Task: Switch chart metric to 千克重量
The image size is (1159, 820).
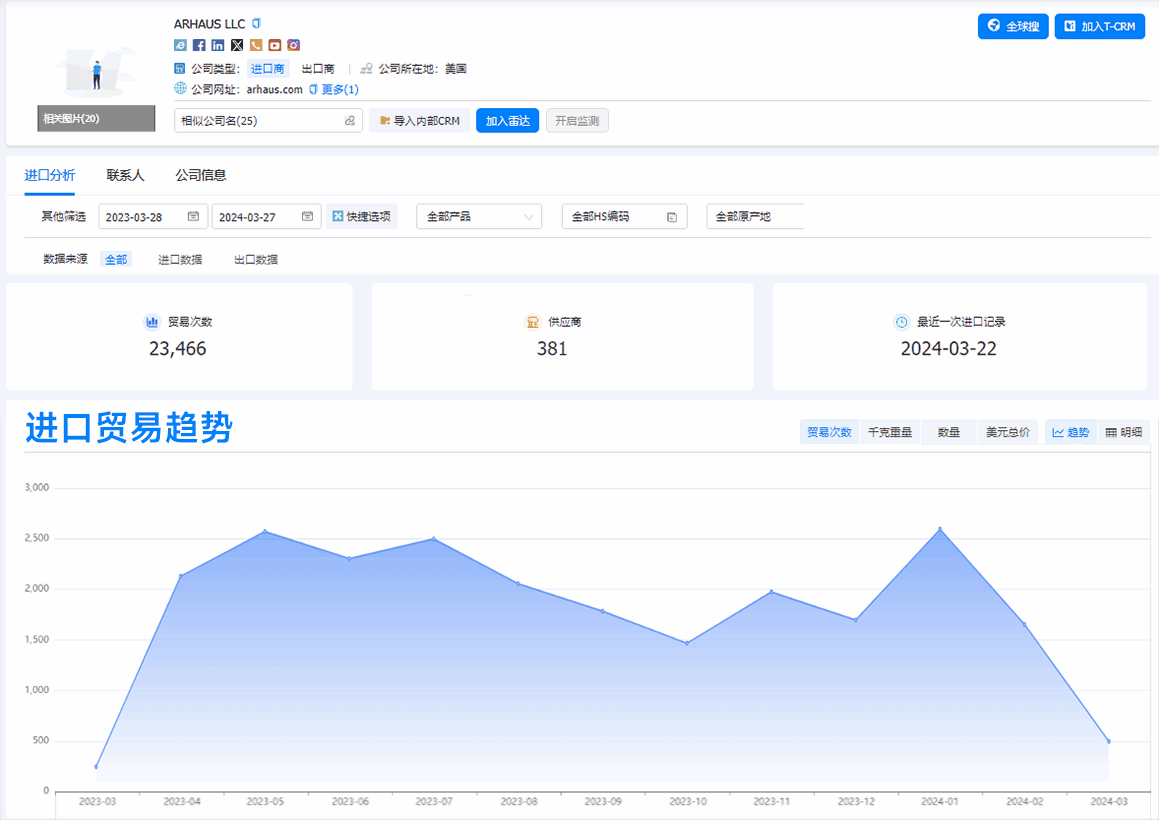Action: click(889, 432)
